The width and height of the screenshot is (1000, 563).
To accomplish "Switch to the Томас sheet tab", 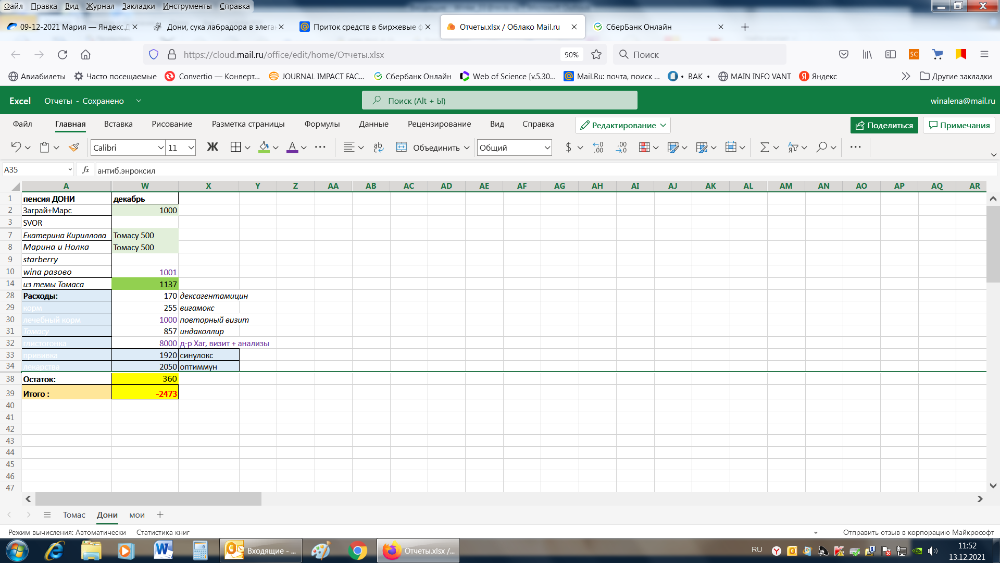I will click(x=75, y=513).
